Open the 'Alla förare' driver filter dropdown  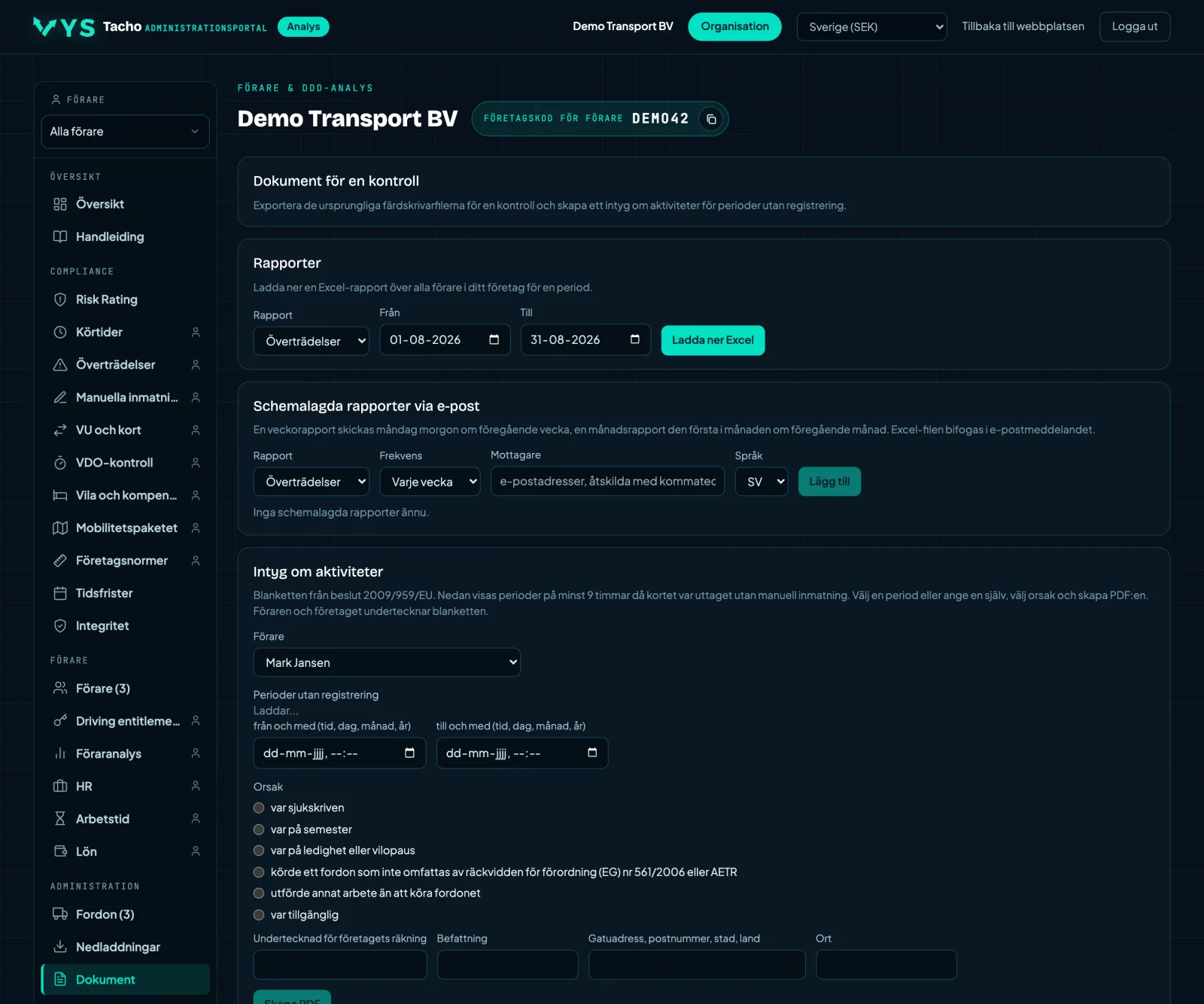tap(125, 132)
